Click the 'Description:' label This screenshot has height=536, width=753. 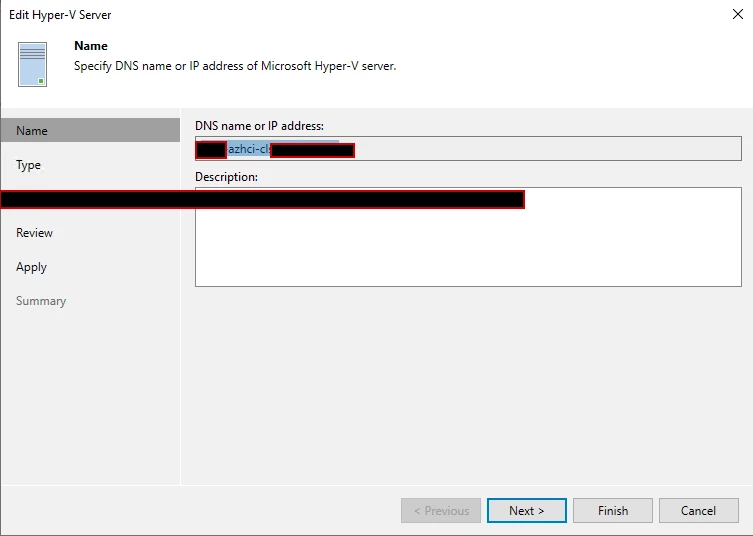226,177
